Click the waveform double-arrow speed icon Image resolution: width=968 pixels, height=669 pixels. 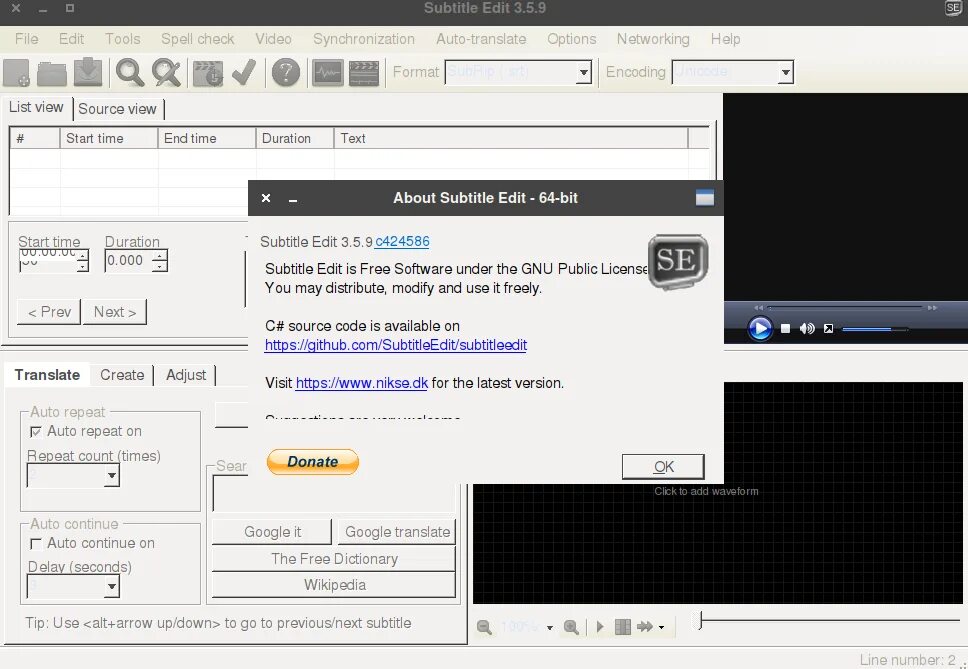click(645, 627)
